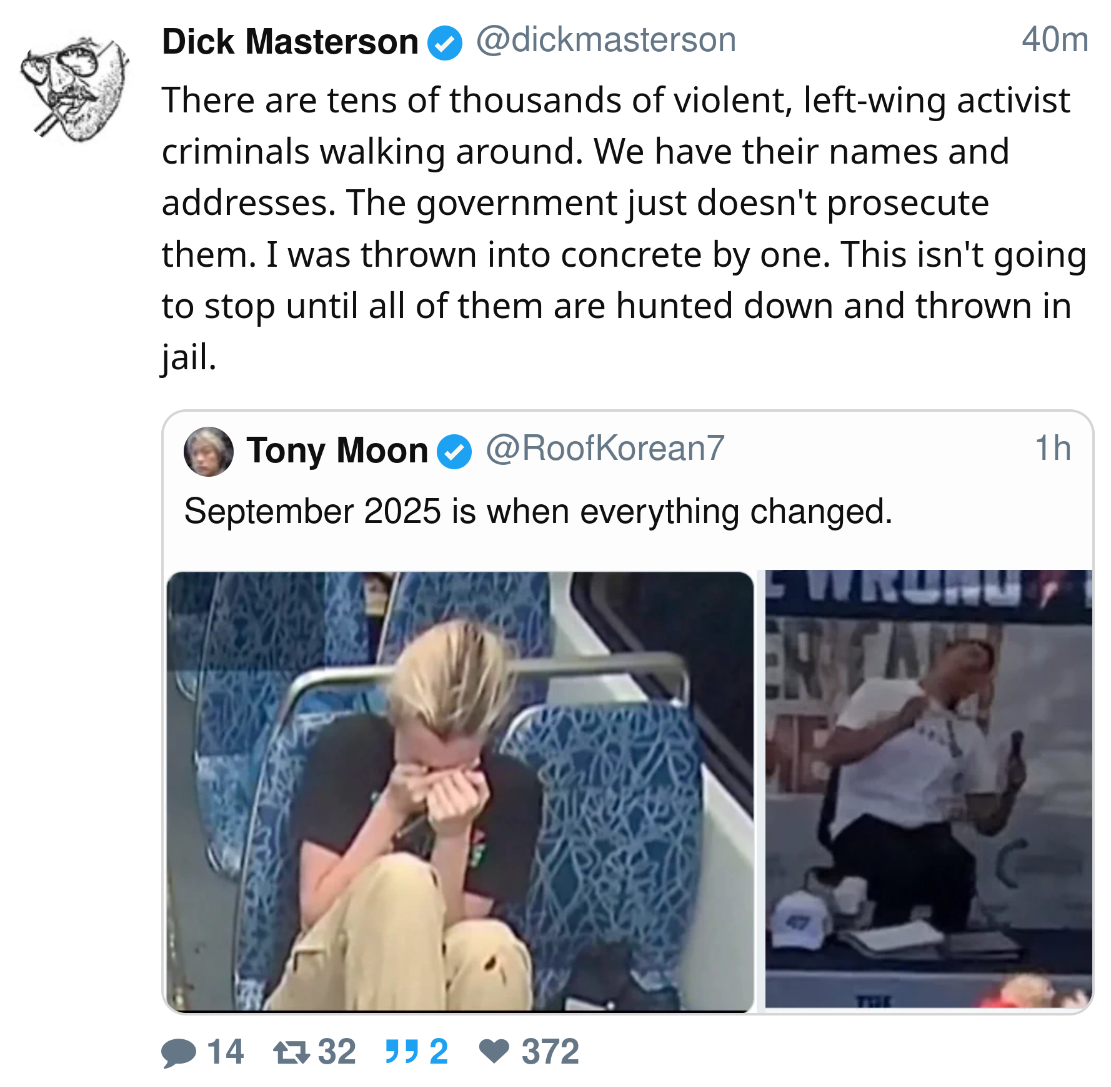Click the Tony Moon display name
The image size is (1111, 1087).
click(337, 451)
